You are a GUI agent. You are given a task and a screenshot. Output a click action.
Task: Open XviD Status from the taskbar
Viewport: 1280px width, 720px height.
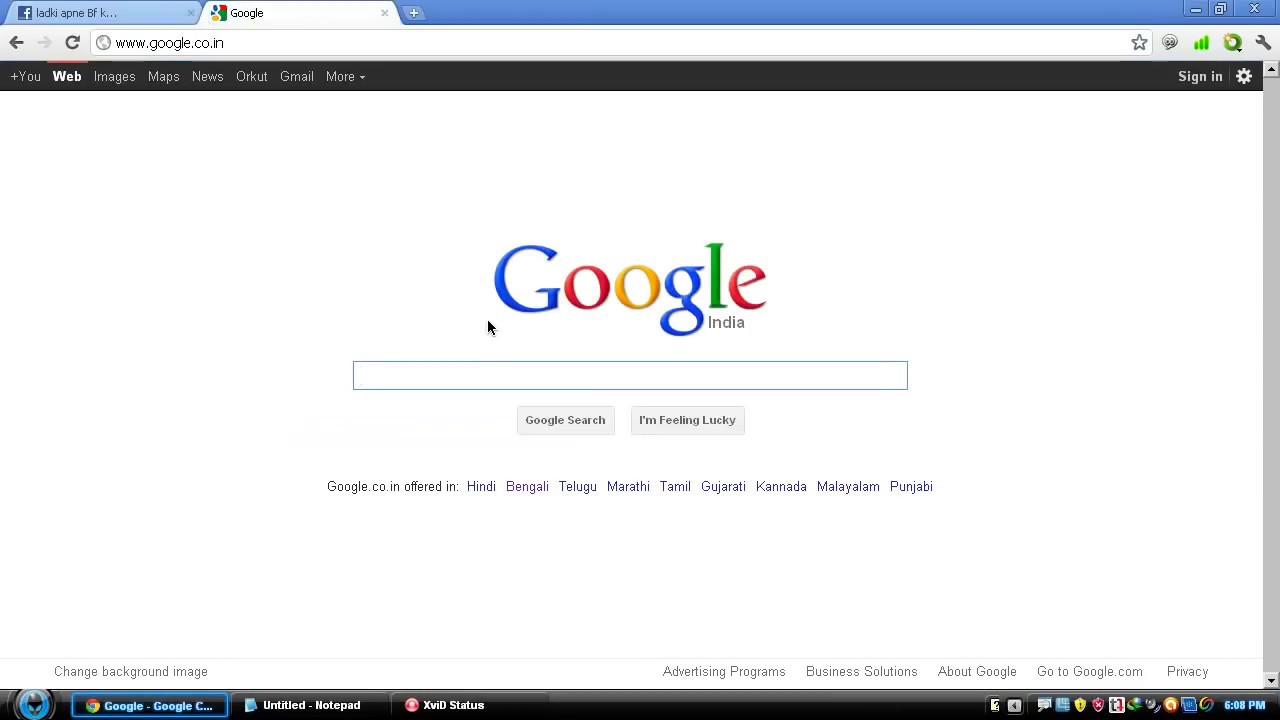coord(470,705)
